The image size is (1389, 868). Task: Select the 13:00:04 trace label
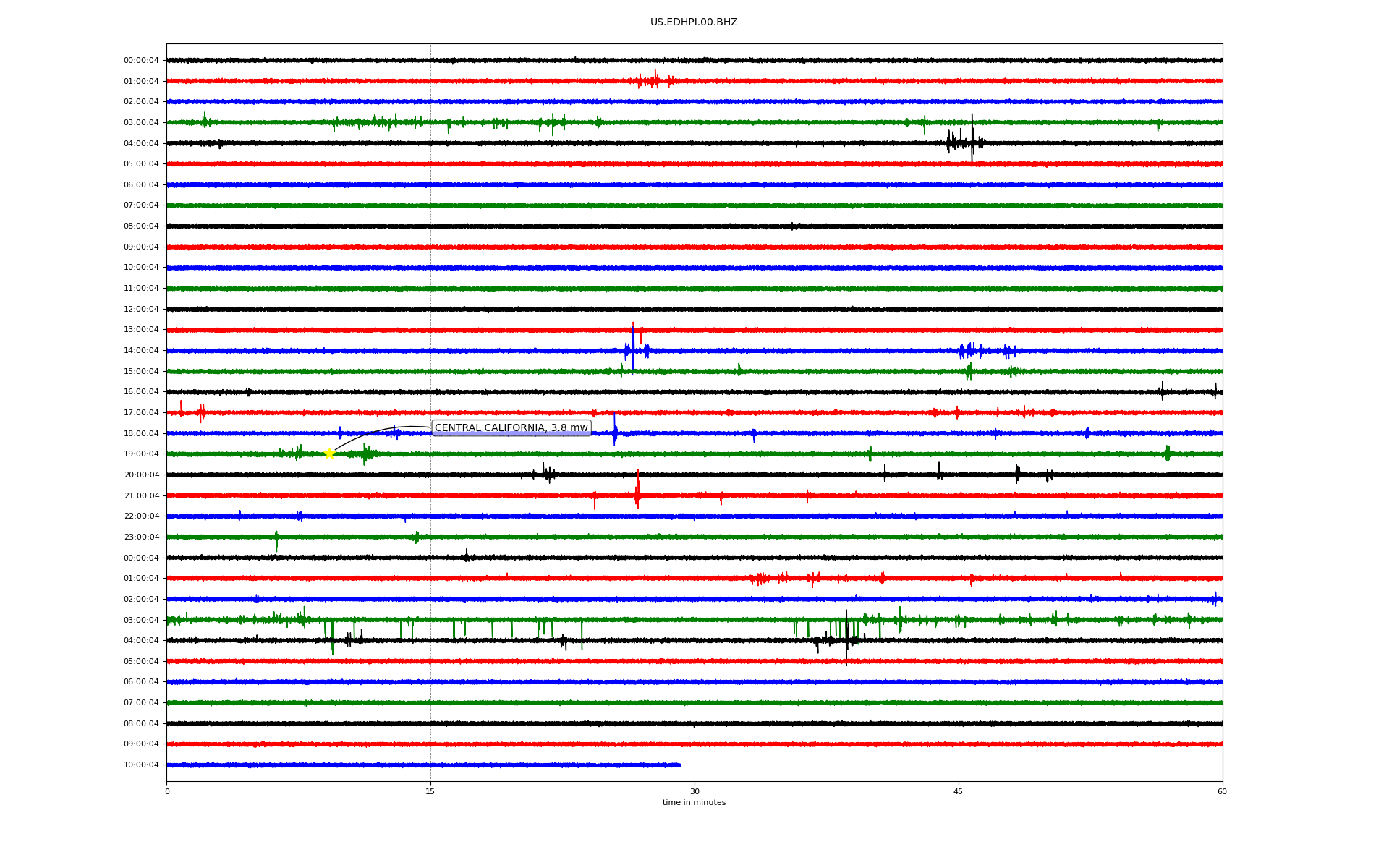141,330
